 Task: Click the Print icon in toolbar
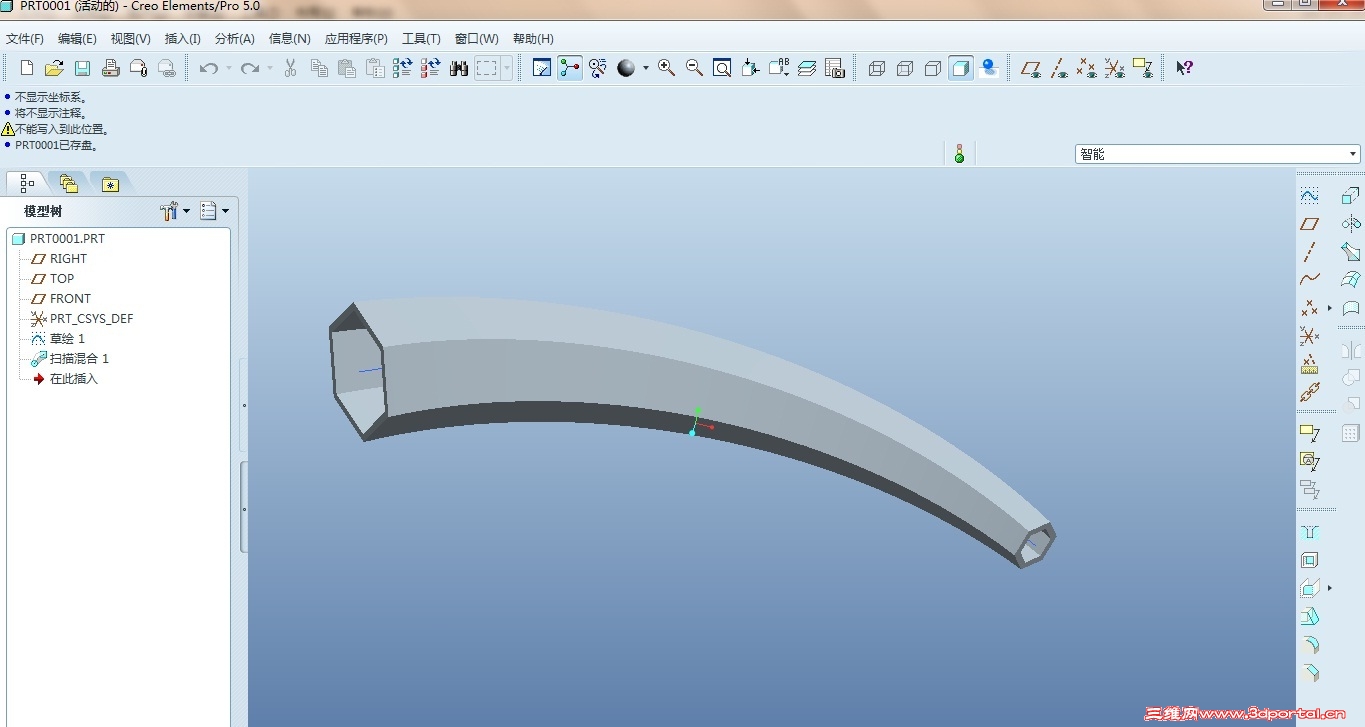111,68
